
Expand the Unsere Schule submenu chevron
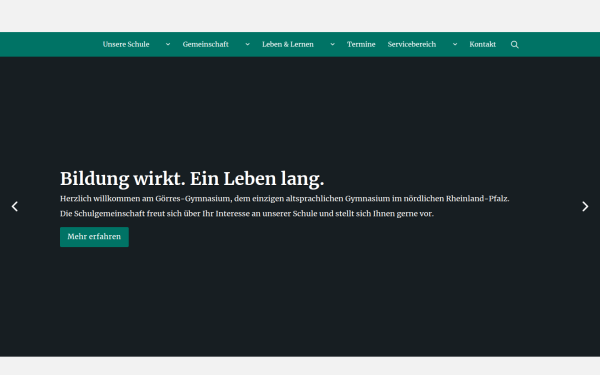tap(168, 44)
